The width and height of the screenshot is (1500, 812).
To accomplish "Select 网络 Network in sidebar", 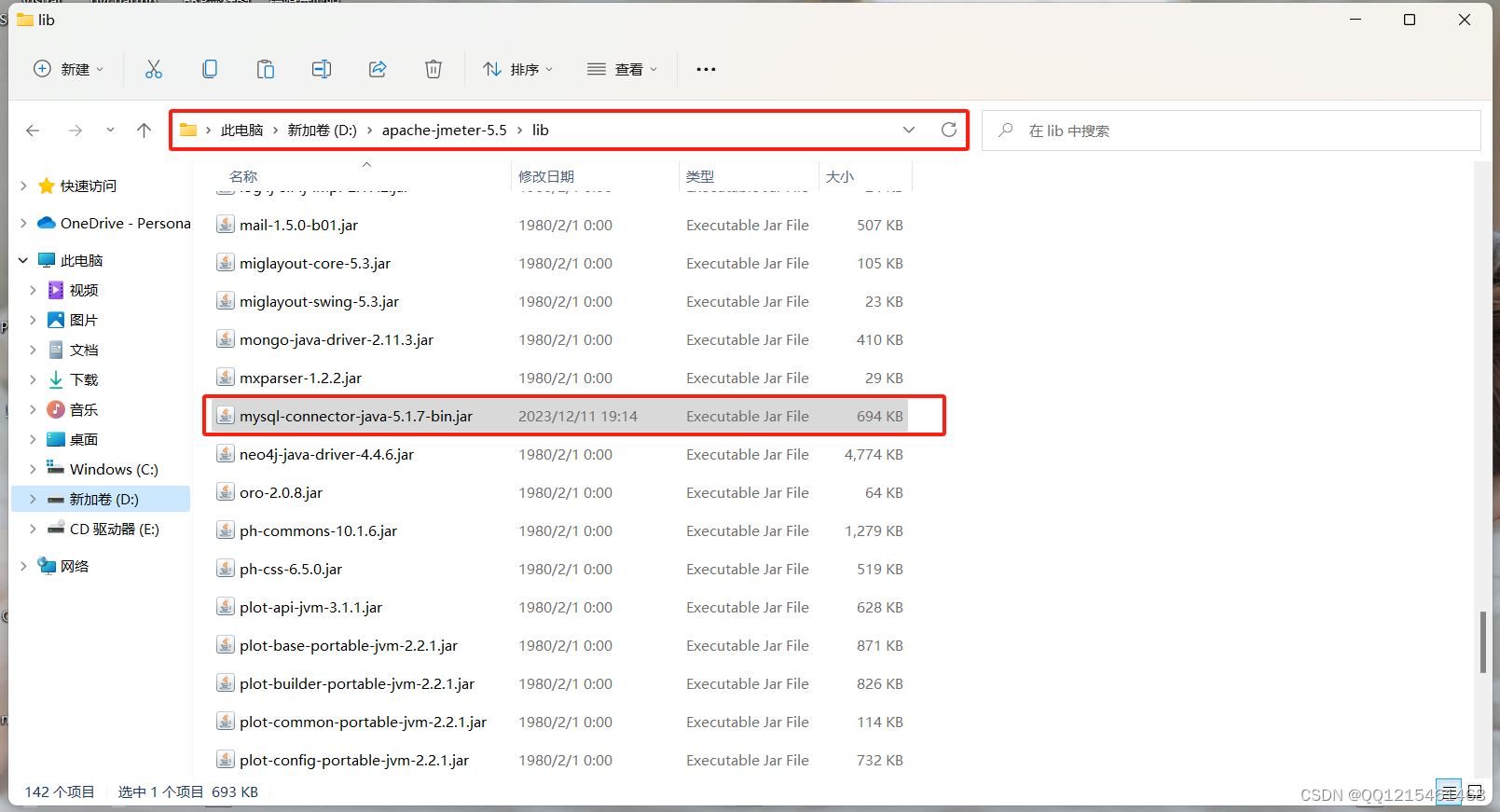I will coord(63,566).
